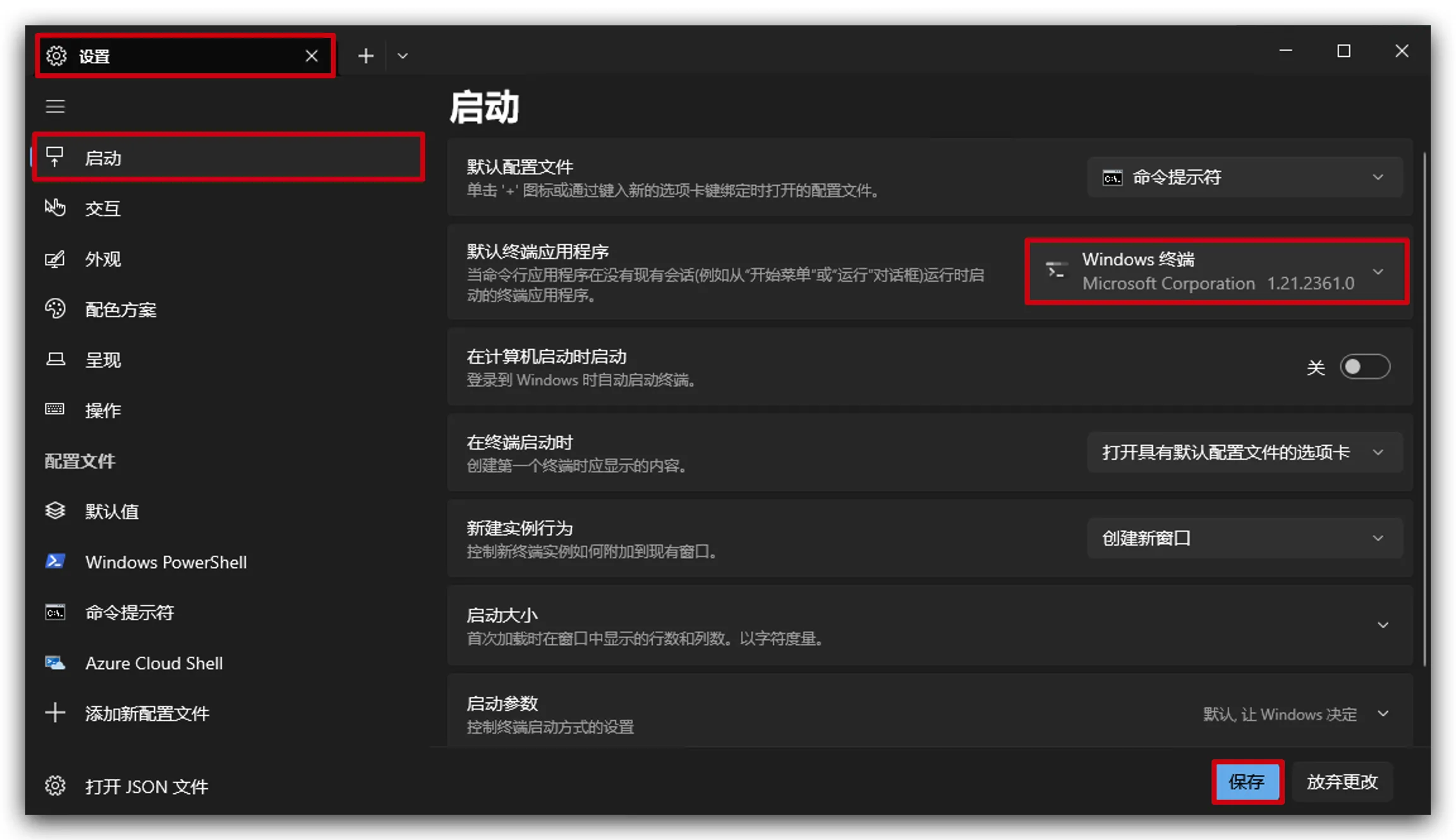Open Windows PowerShell profile settings
This screenshot has width=1456, height=840.
pyautogui.click(x=229, y=561)
